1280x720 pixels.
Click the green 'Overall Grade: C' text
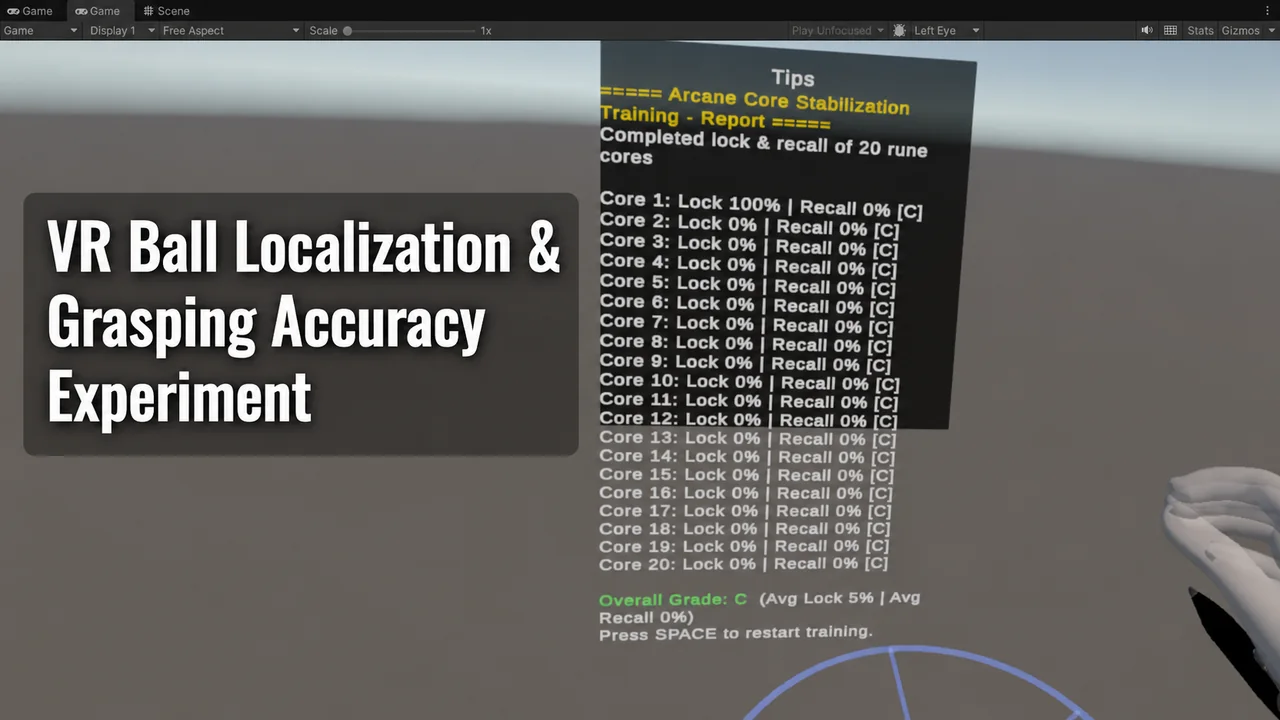click(673, 600)
